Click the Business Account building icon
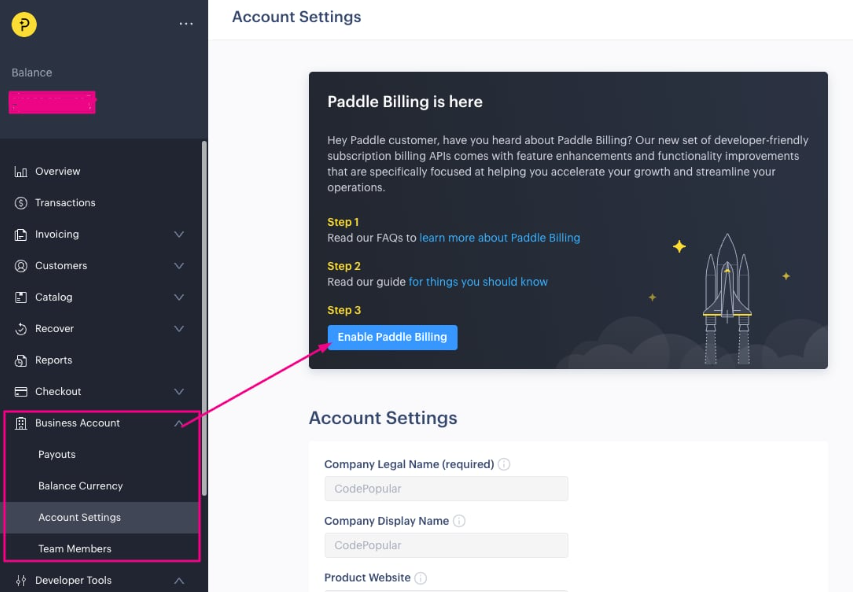 tap(21, 423)
